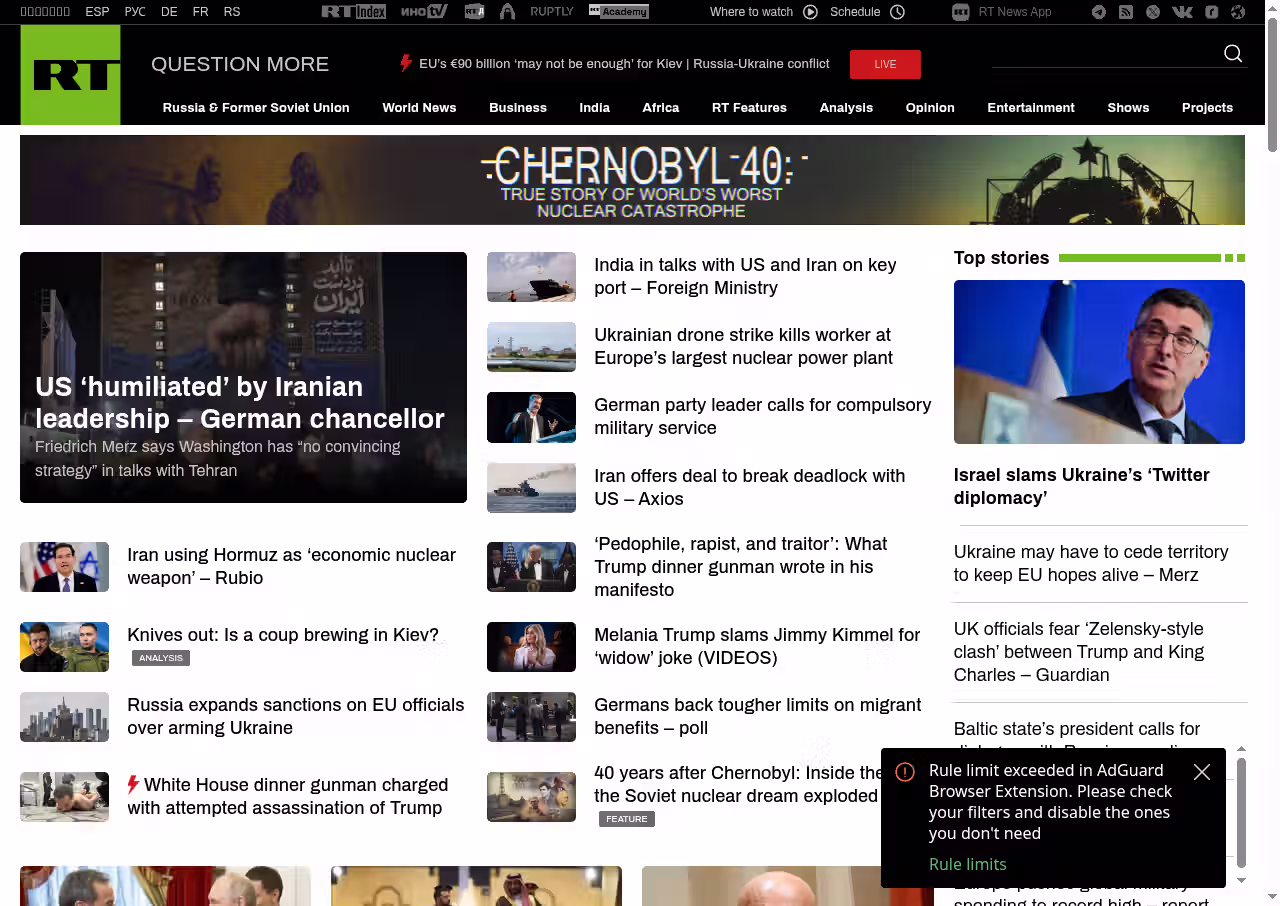Viewport: 1280px width, 906px height.
Task: Open the InoTV logo link
Action: click(424, 12)
